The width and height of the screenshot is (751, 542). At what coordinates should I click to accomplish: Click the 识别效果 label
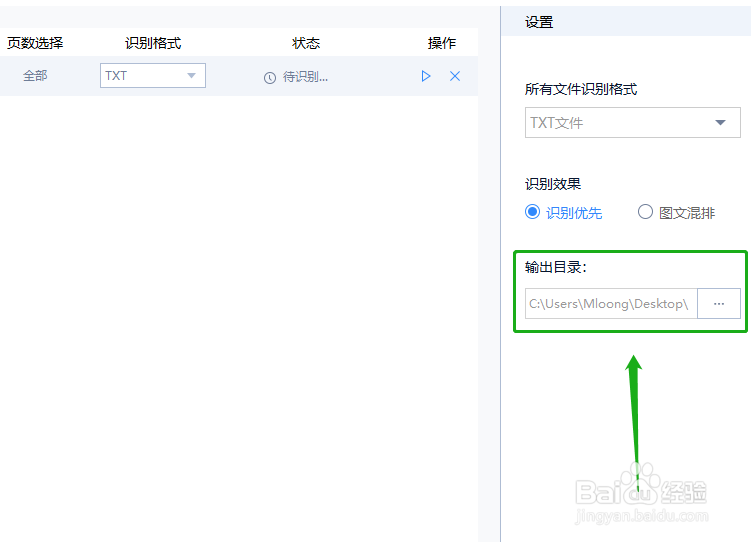coord(553,184)
